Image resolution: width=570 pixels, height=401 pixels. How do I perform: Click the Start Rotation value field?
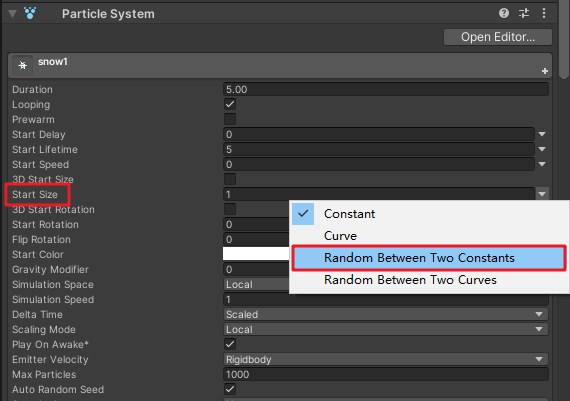256,224
